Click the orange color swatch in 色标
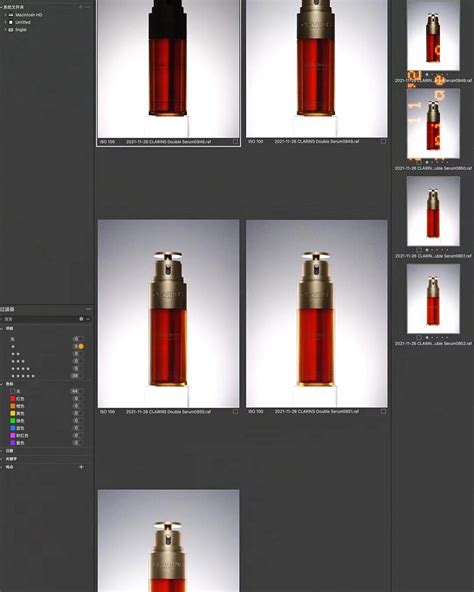 coord(12,406)
